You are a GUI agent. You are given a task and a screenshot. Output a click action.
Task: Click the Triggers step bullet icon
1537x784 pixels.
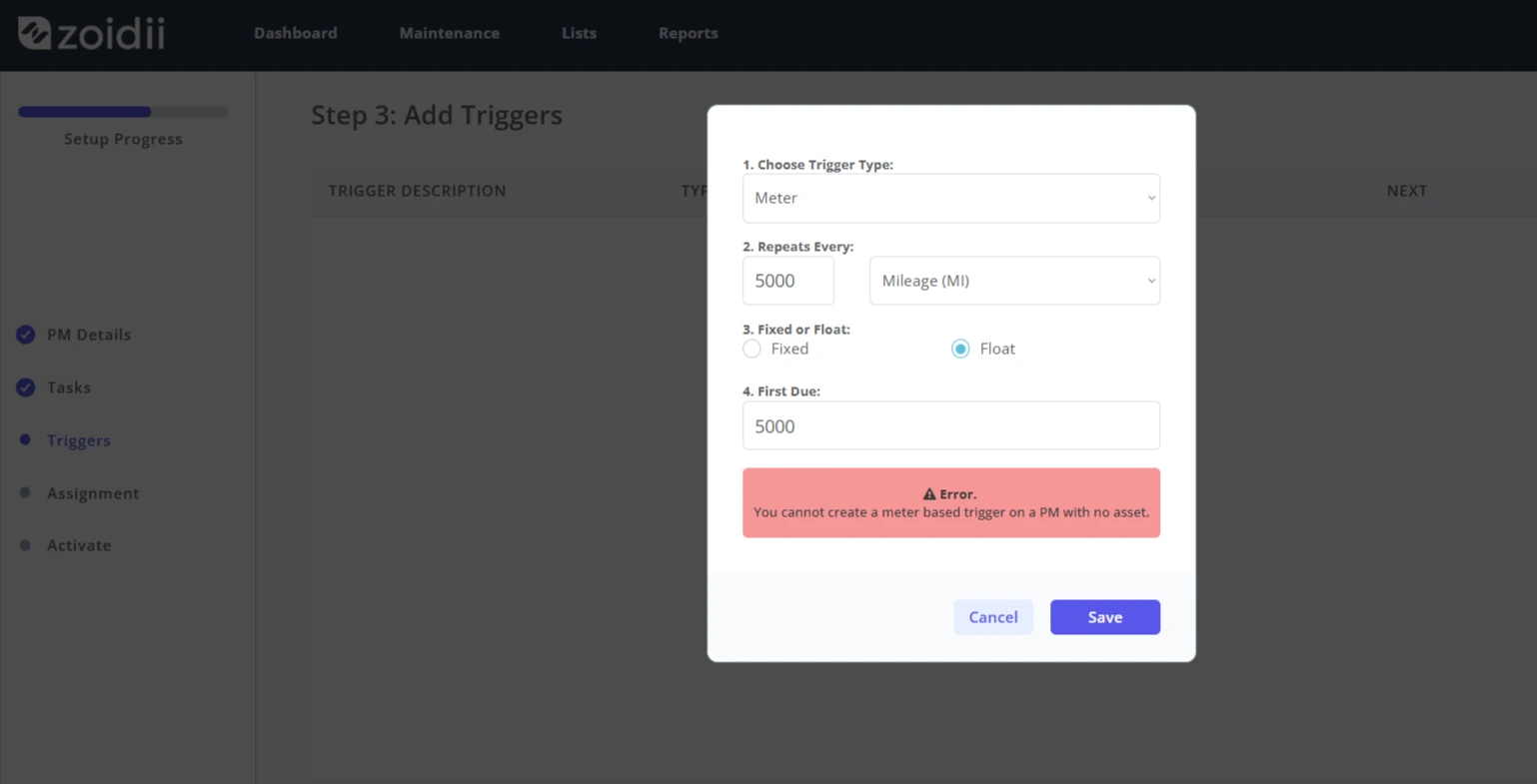25,439
